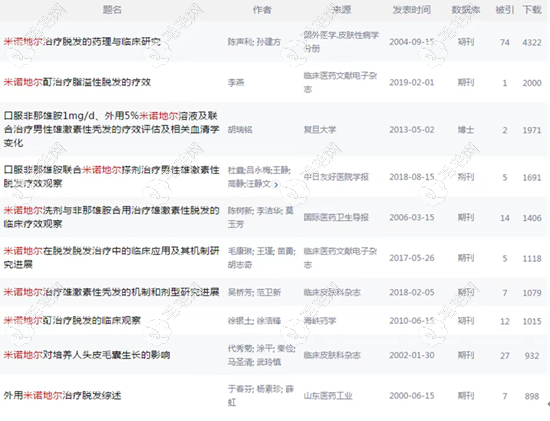Select date 2013-05-02
Screen dimensions: 550x421
[412, 130]
